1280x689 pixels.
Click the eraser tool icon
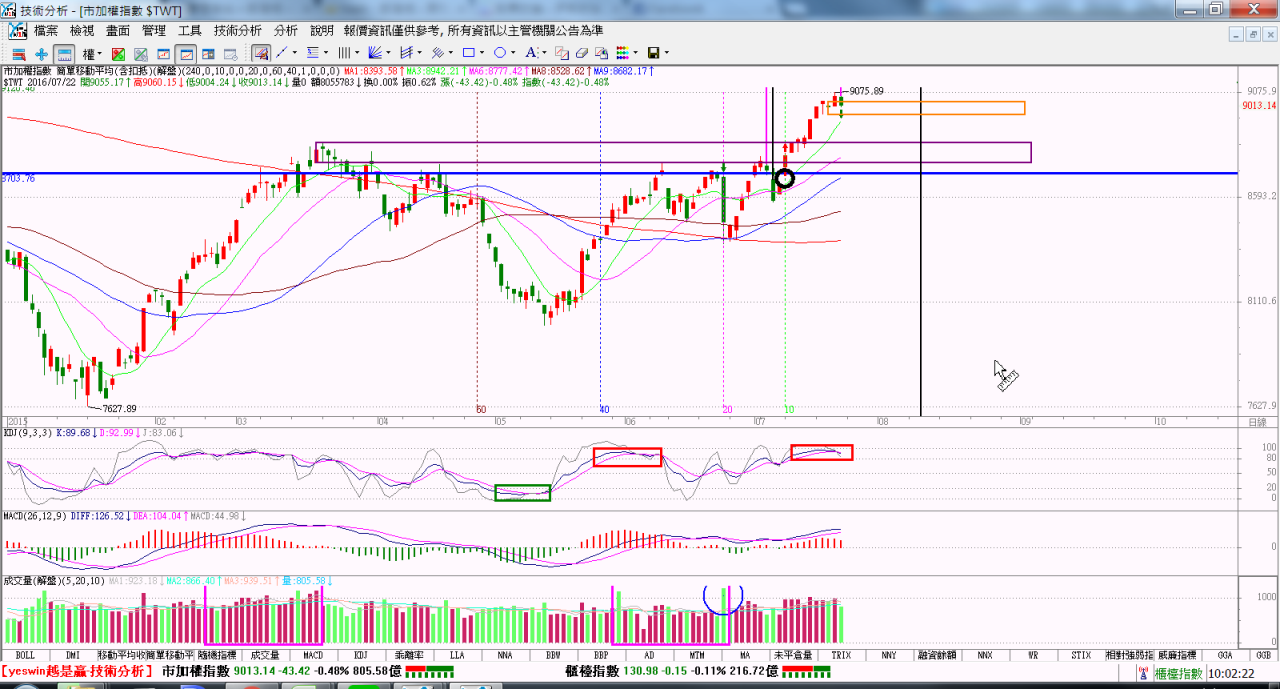tap(582, 53)
